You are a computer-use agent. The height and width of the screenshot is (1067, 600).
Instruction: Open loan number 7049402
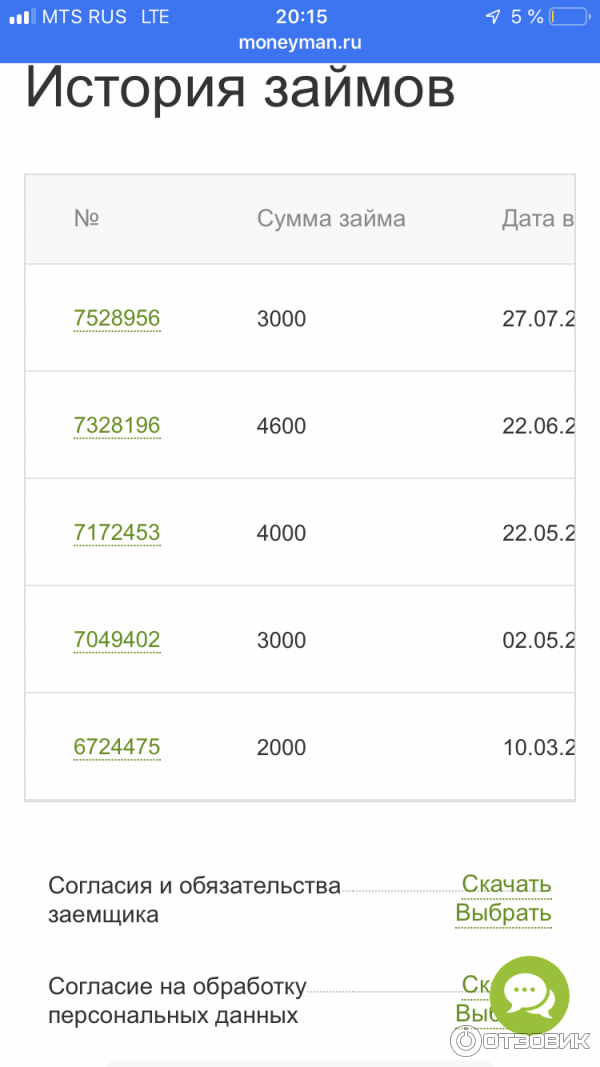click(116, 640)
